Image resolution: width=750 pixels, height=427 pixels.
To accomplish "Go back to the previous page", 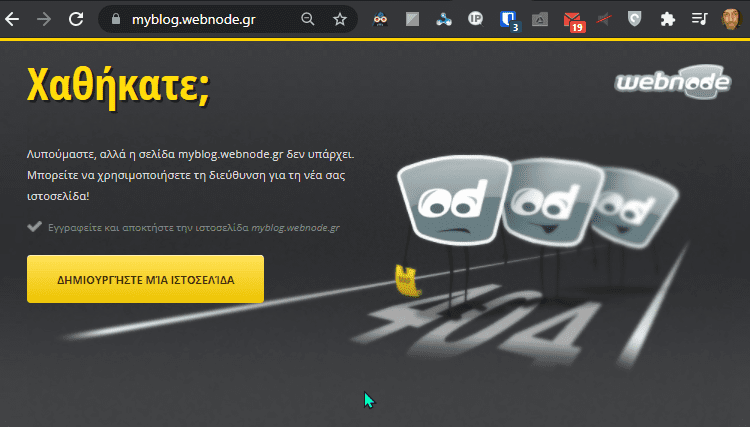I will 12,19.
